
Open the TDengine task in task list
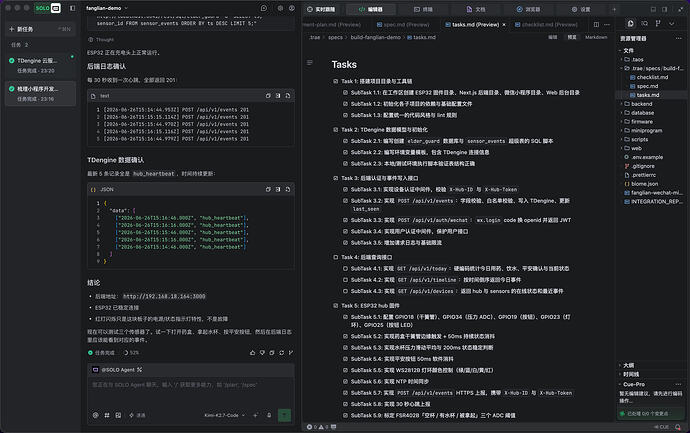tap(40, 65)
